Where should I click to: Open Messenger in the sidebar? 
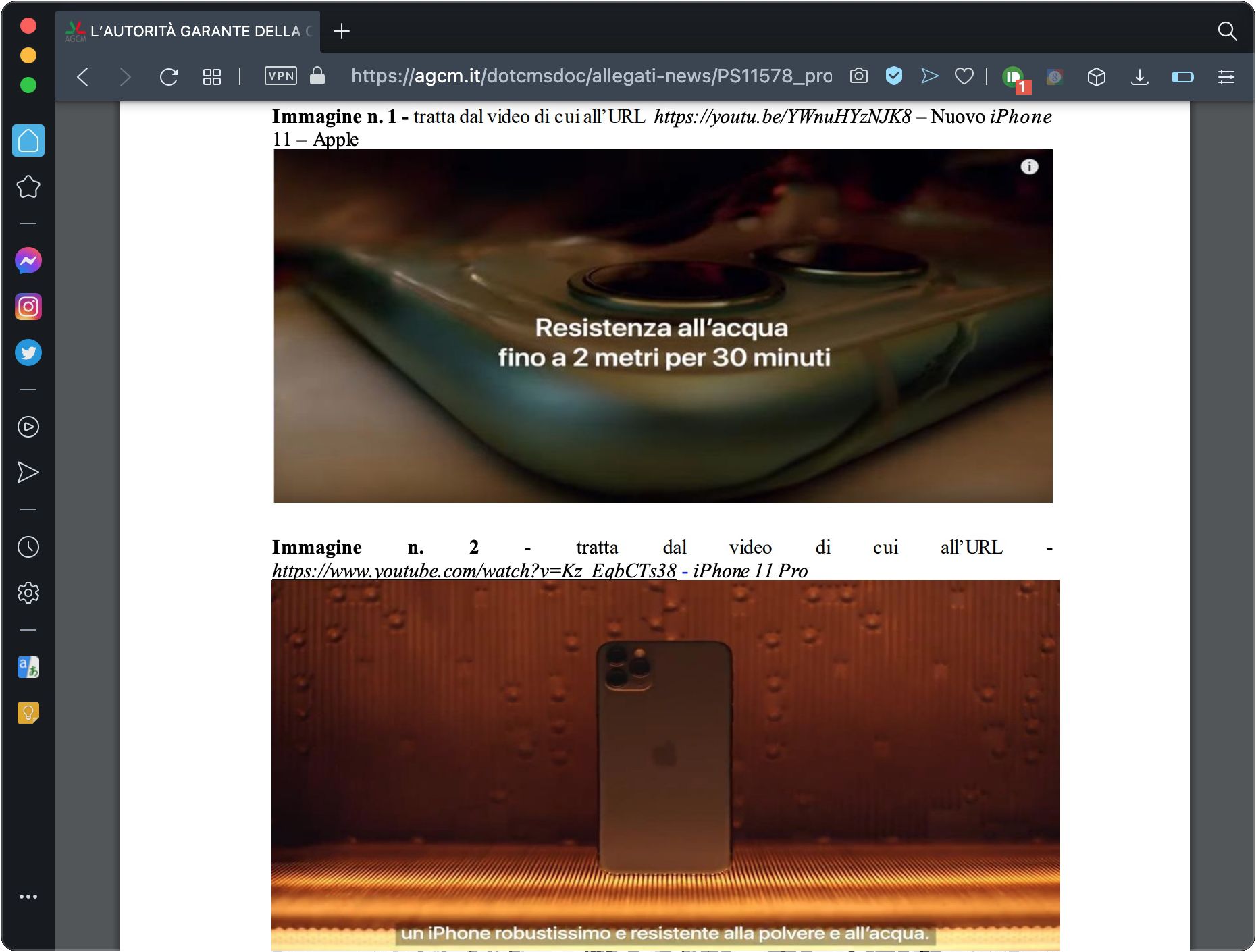coord(28,261)
